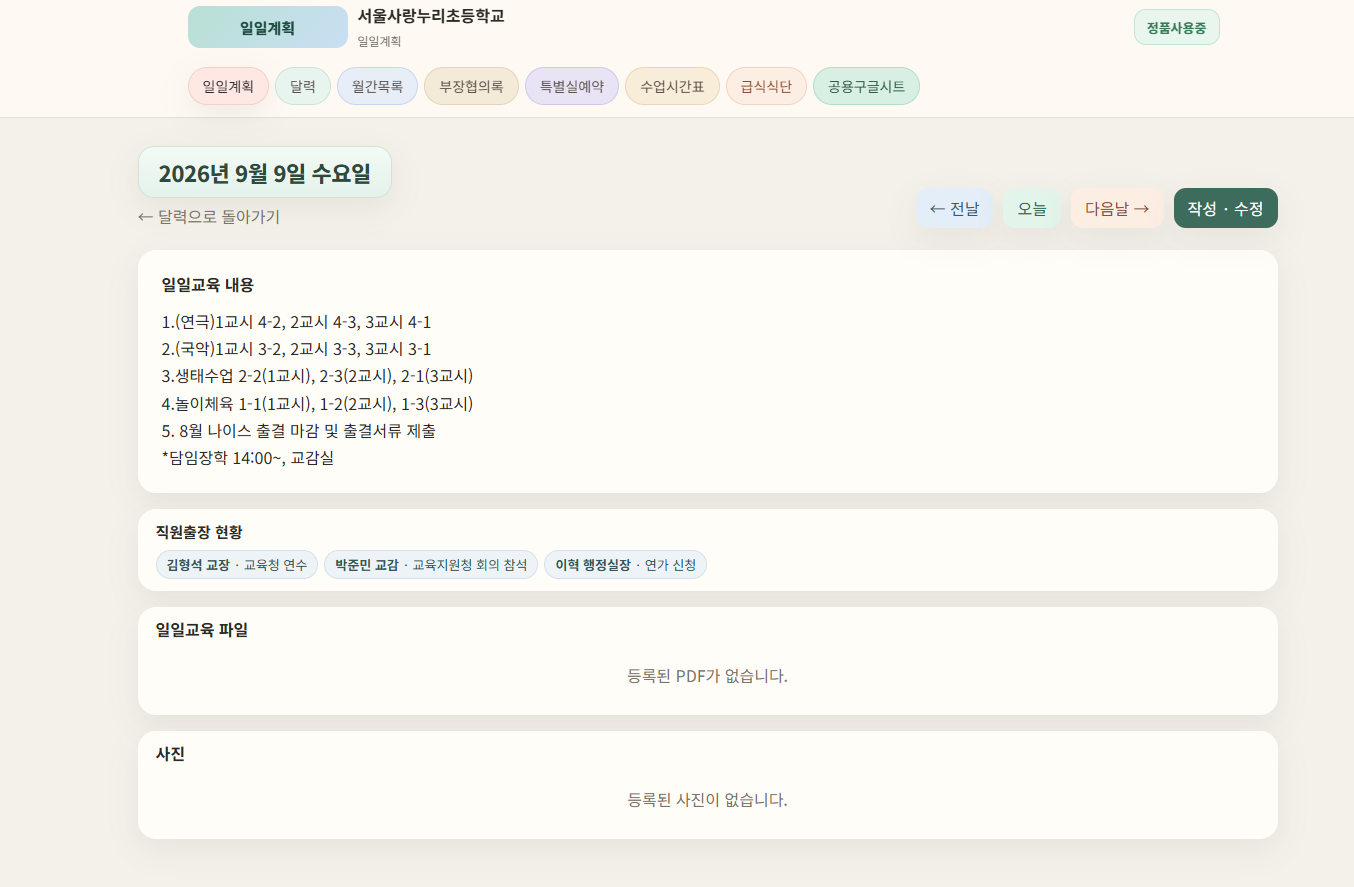Click the 8월 나이스 출결 마감 line
1354x887 pixels.
pyautogui.click(x=298, y=431)
